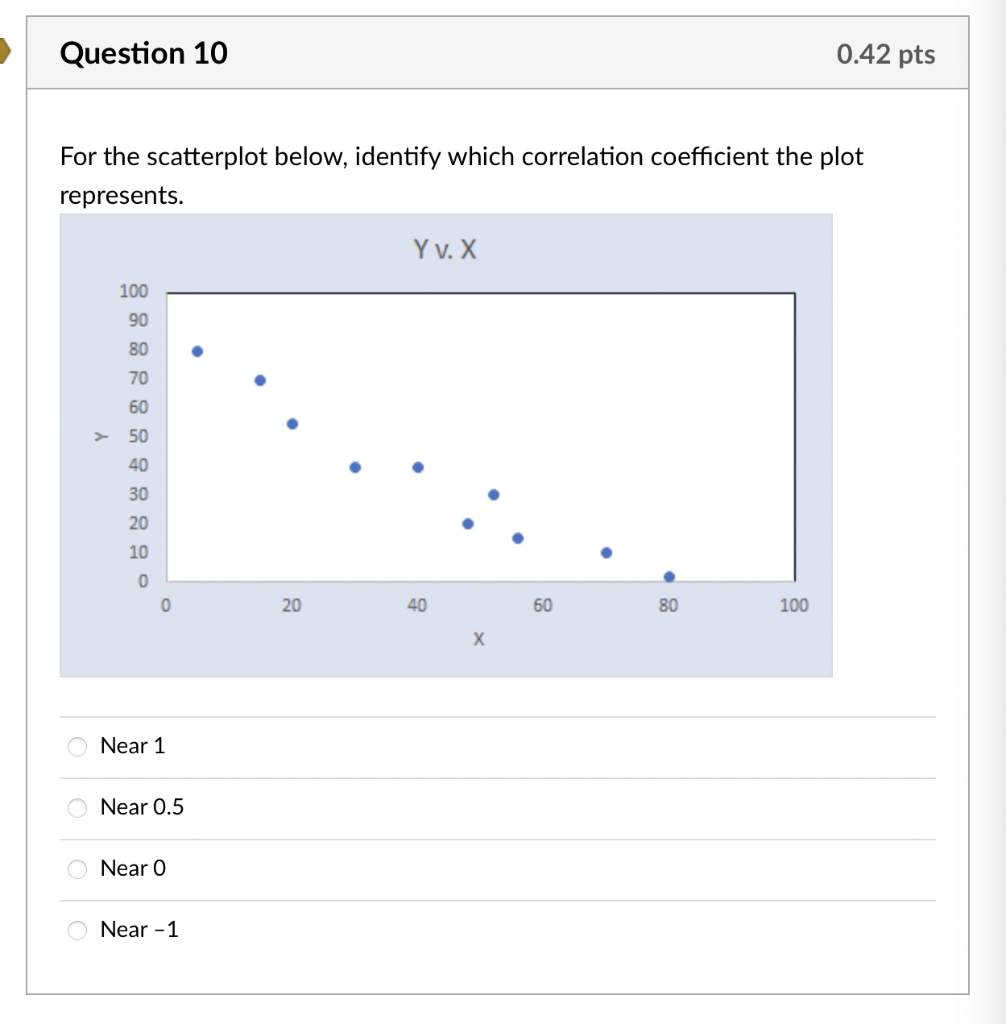
Task: Click the top-left data point near Y 80
Action: tap(197, 351)
